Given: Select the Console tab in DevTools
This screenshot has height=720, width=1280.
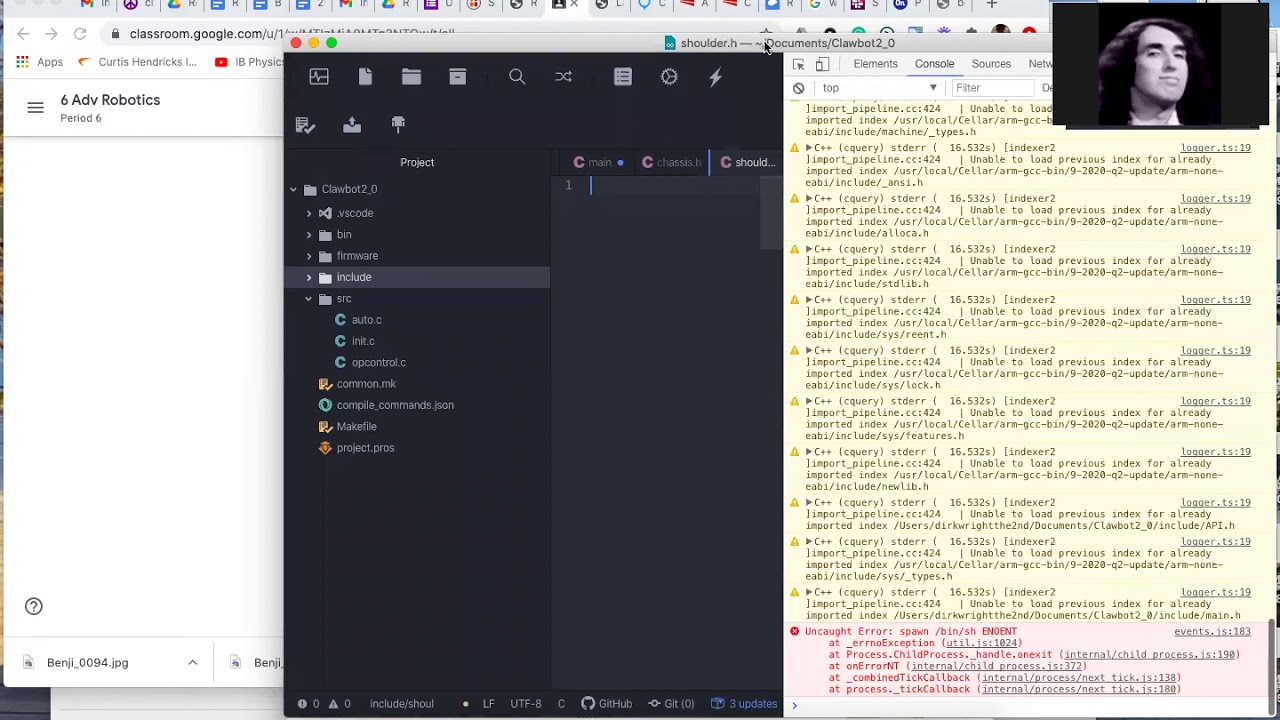Looking at the screenshot, I should click(x=934, y=64).
